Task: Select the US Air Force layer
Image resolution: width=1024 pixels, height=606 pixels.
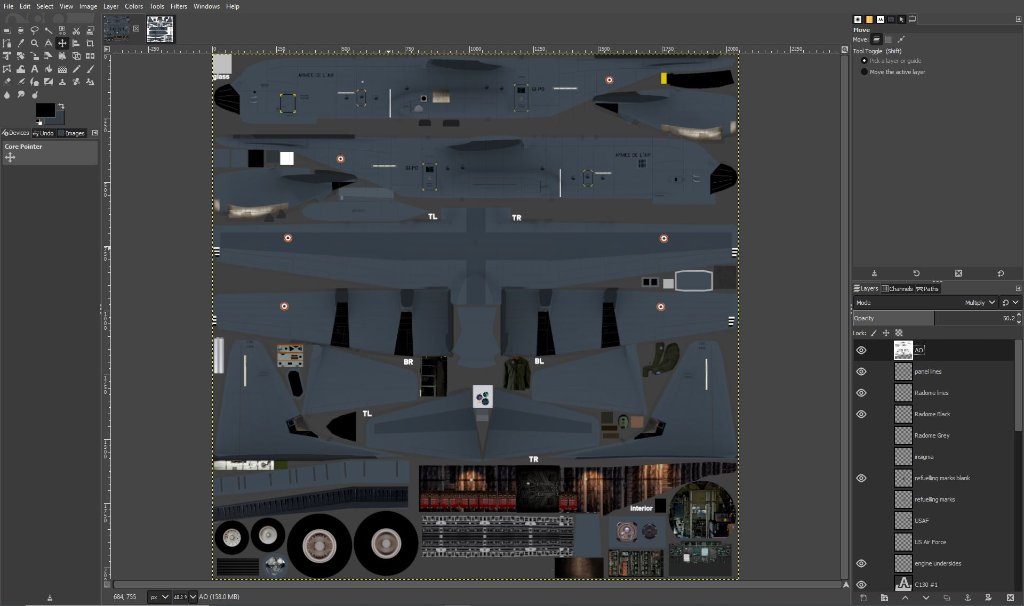Action: [930, 542]
